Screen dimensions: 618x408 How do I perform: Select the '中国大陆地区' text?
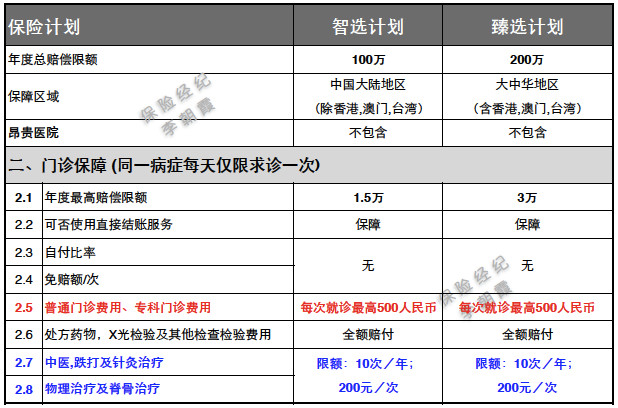click(x=368, y=84)
